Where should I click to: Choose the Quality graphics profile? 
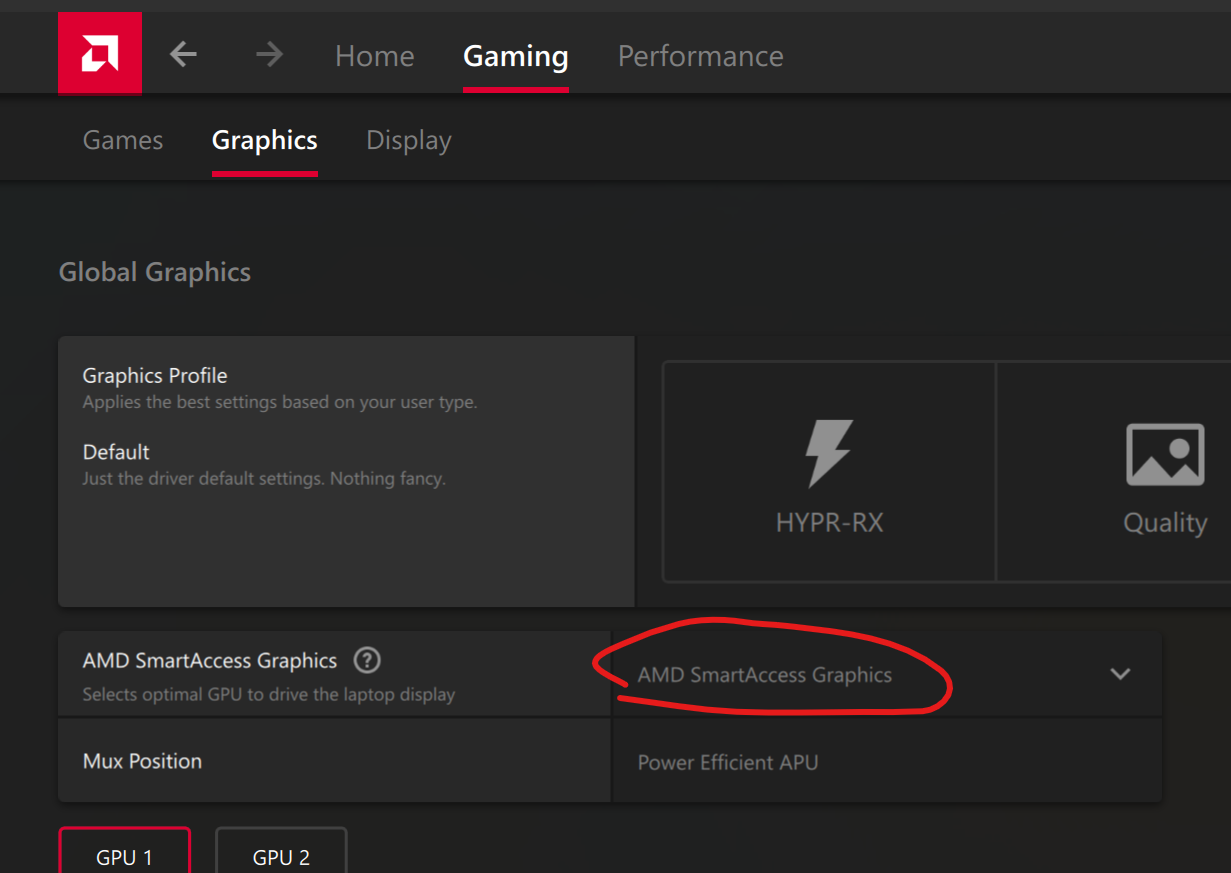1114,472
